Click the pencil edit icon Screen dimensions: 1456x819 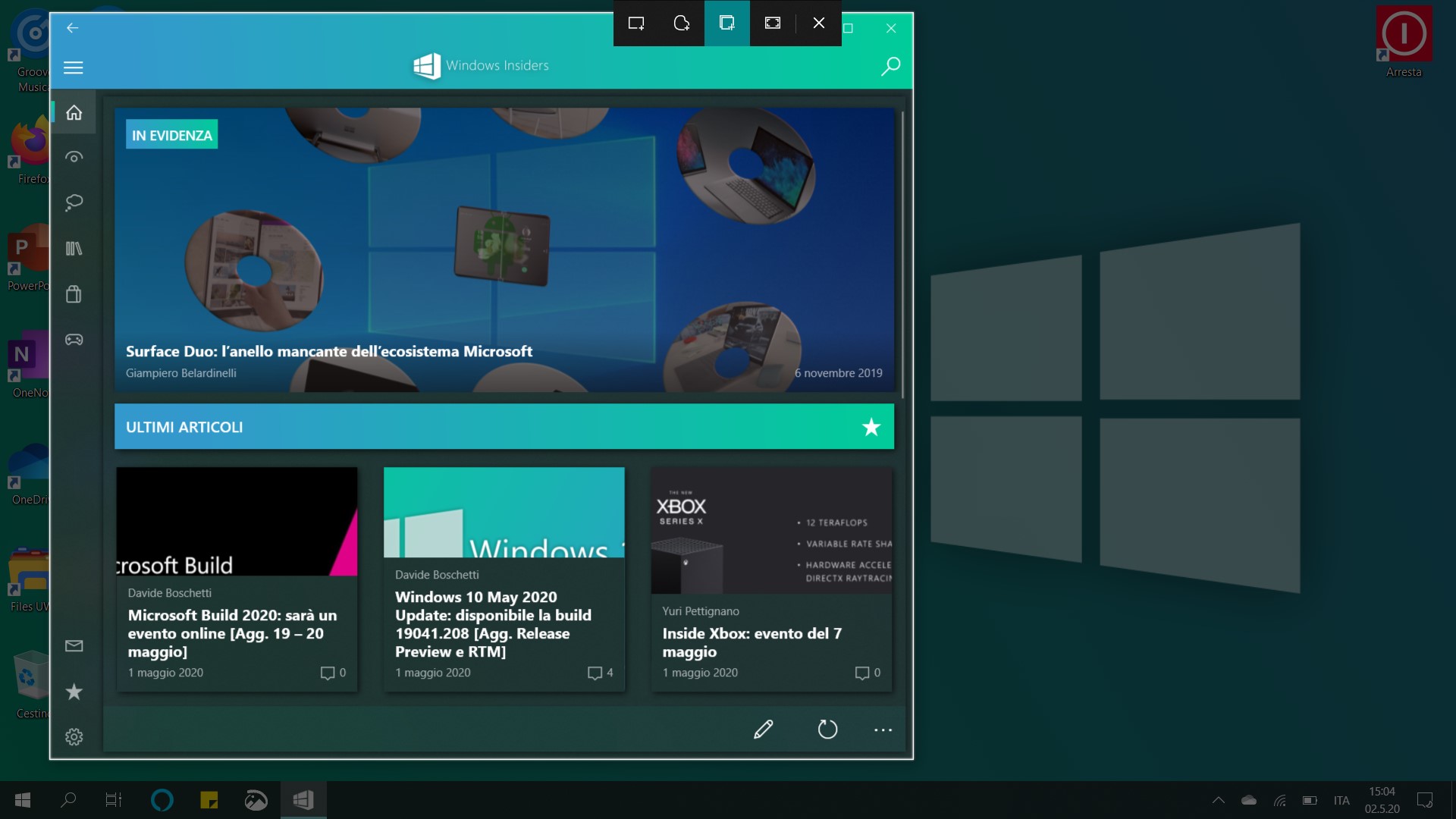point(764,730)
